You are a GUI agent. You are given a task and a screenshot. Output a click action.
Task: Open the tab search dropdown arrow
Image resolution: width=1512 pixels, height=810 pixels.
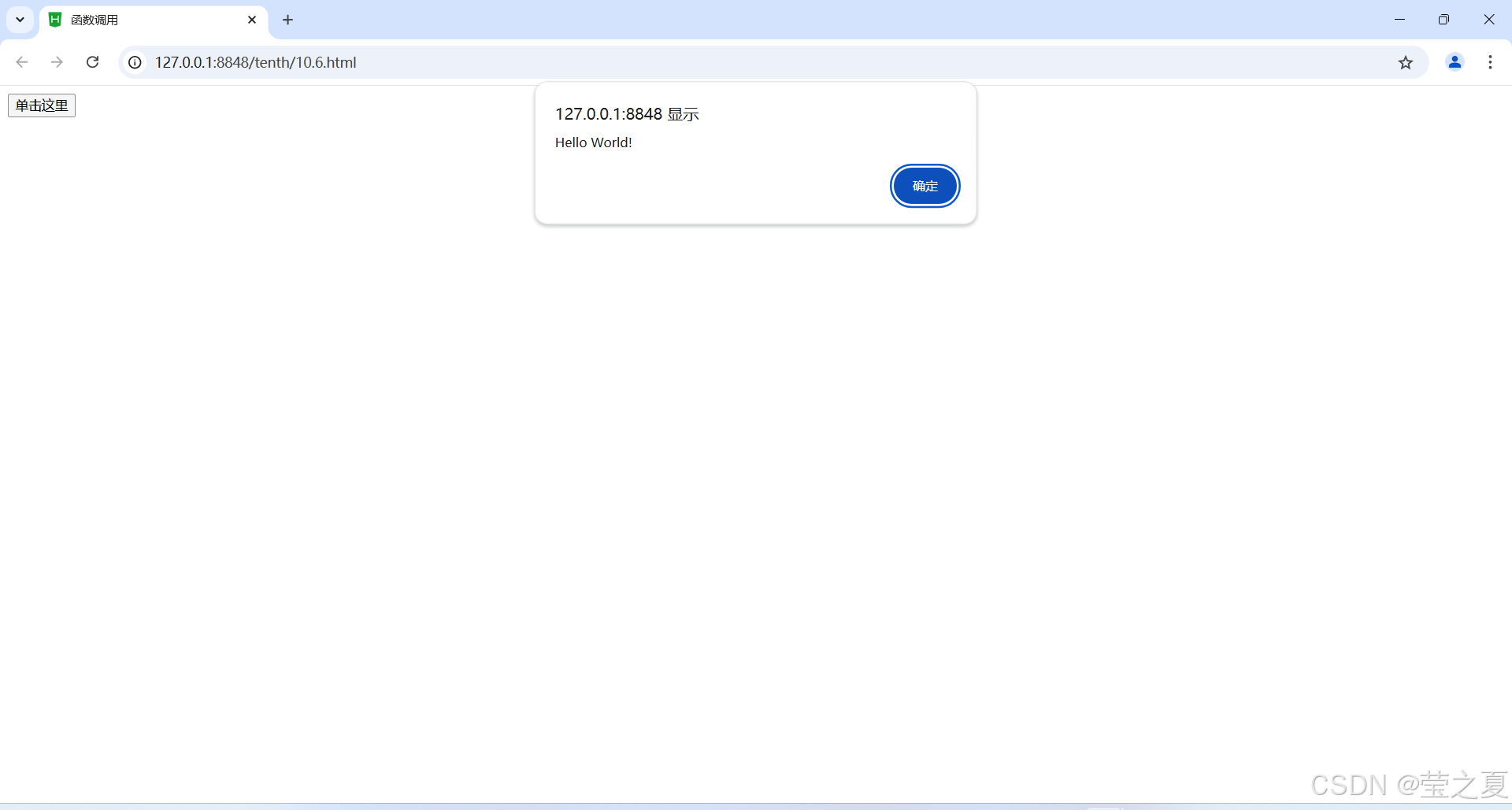click(x=20, y=20)
